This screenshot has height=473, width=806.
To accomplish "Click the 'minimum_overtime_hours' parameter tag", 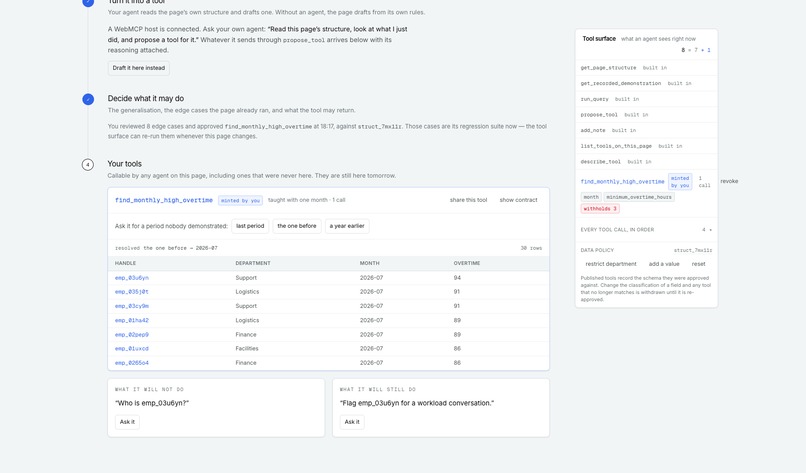I will click(639, 197).
